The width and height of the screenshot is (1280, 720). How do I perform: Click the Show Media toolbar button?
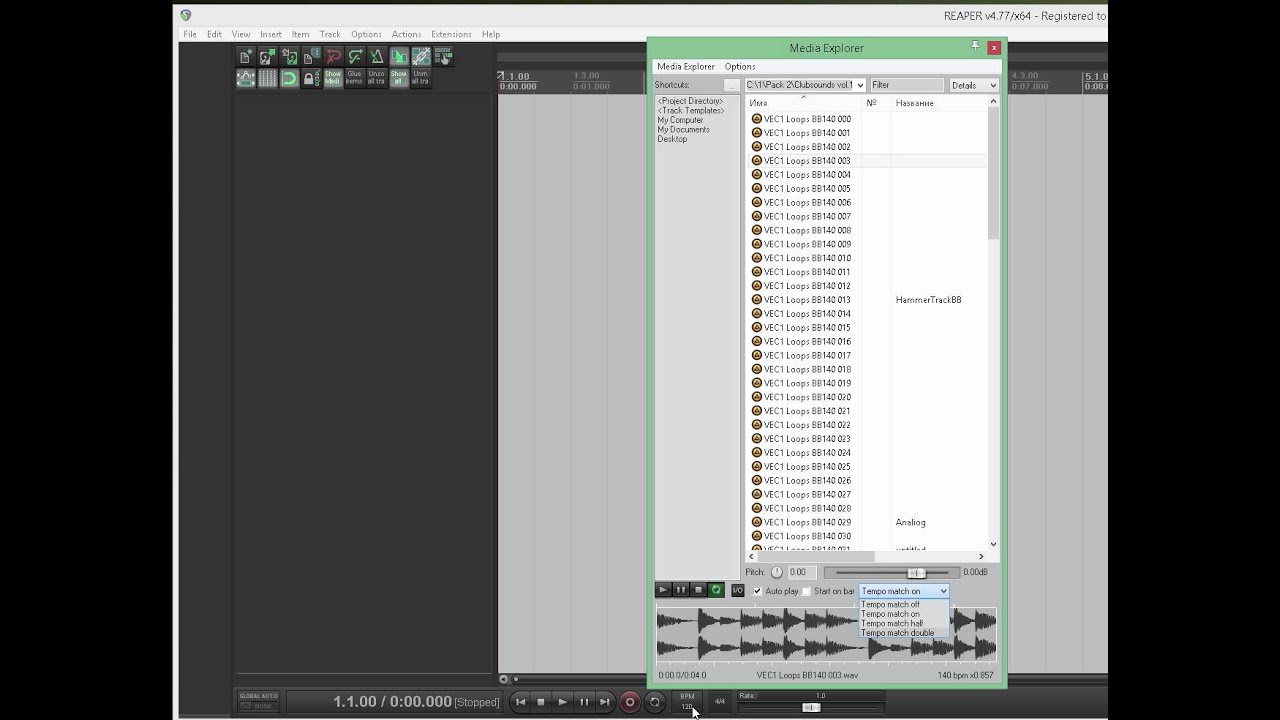333,78
